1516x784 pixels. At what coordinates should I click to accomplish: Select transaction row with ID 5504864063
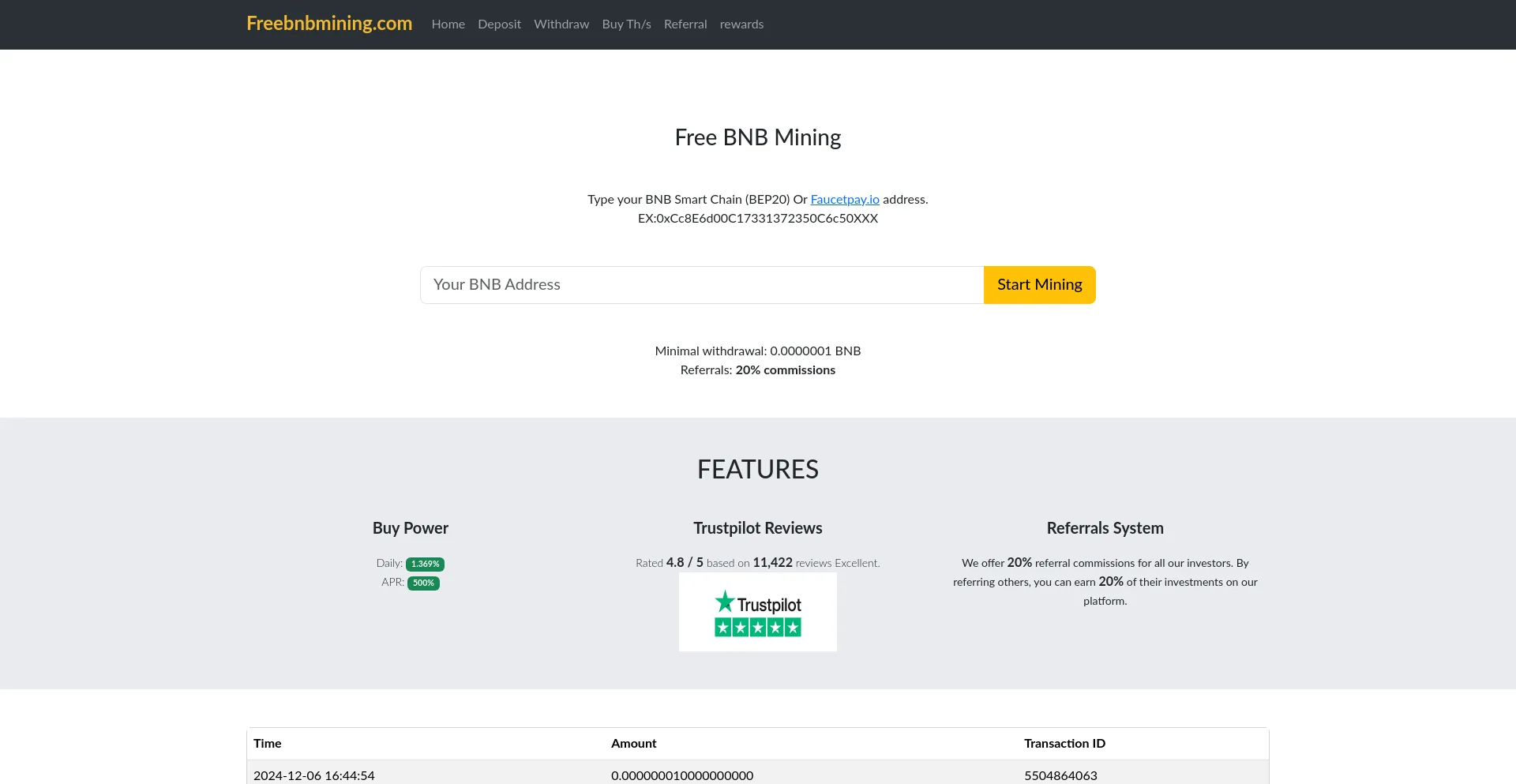click(757, 775)
